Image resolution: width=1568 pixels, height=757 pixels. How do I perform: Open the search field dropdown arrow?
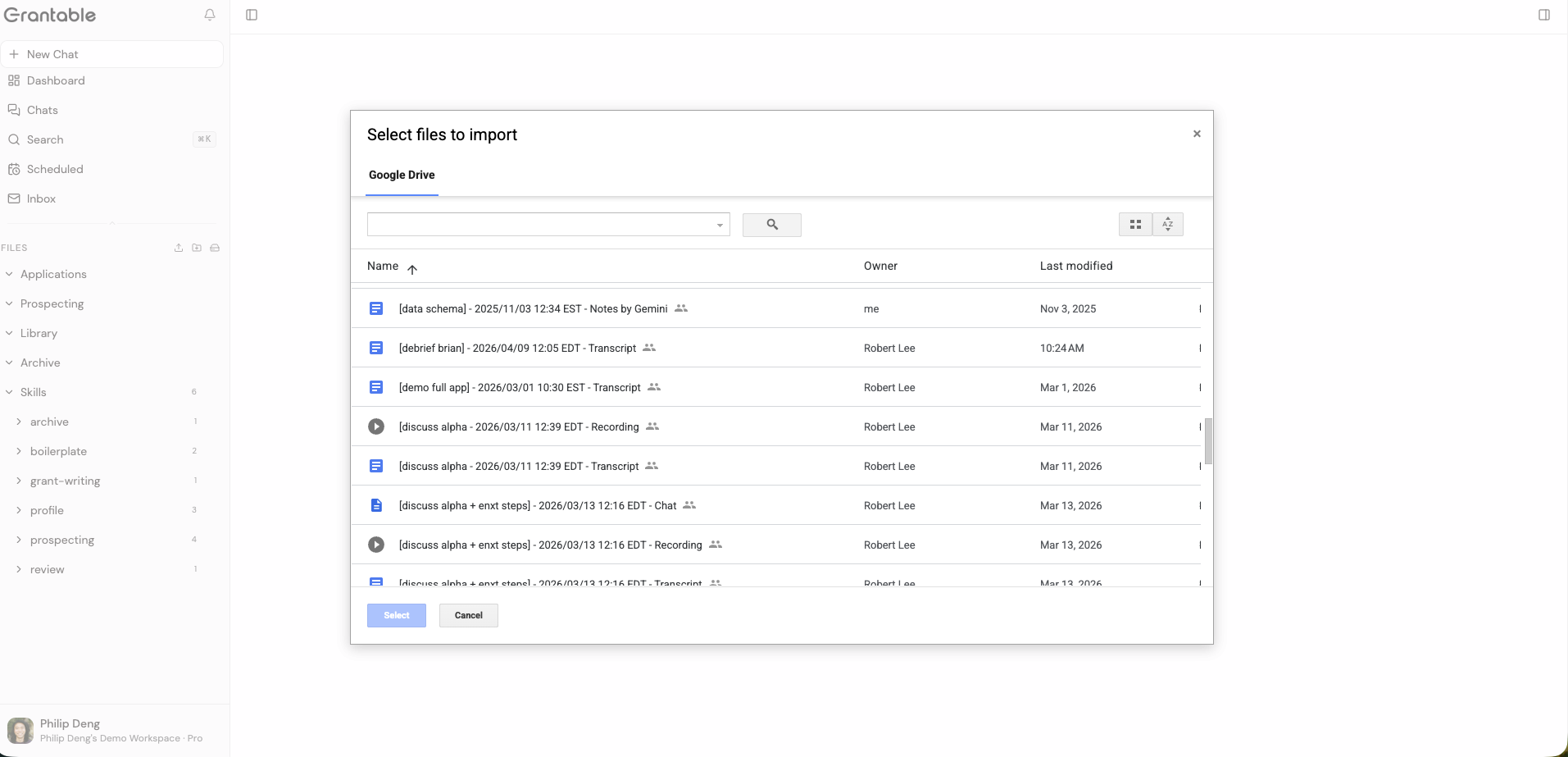coord(720,225)
